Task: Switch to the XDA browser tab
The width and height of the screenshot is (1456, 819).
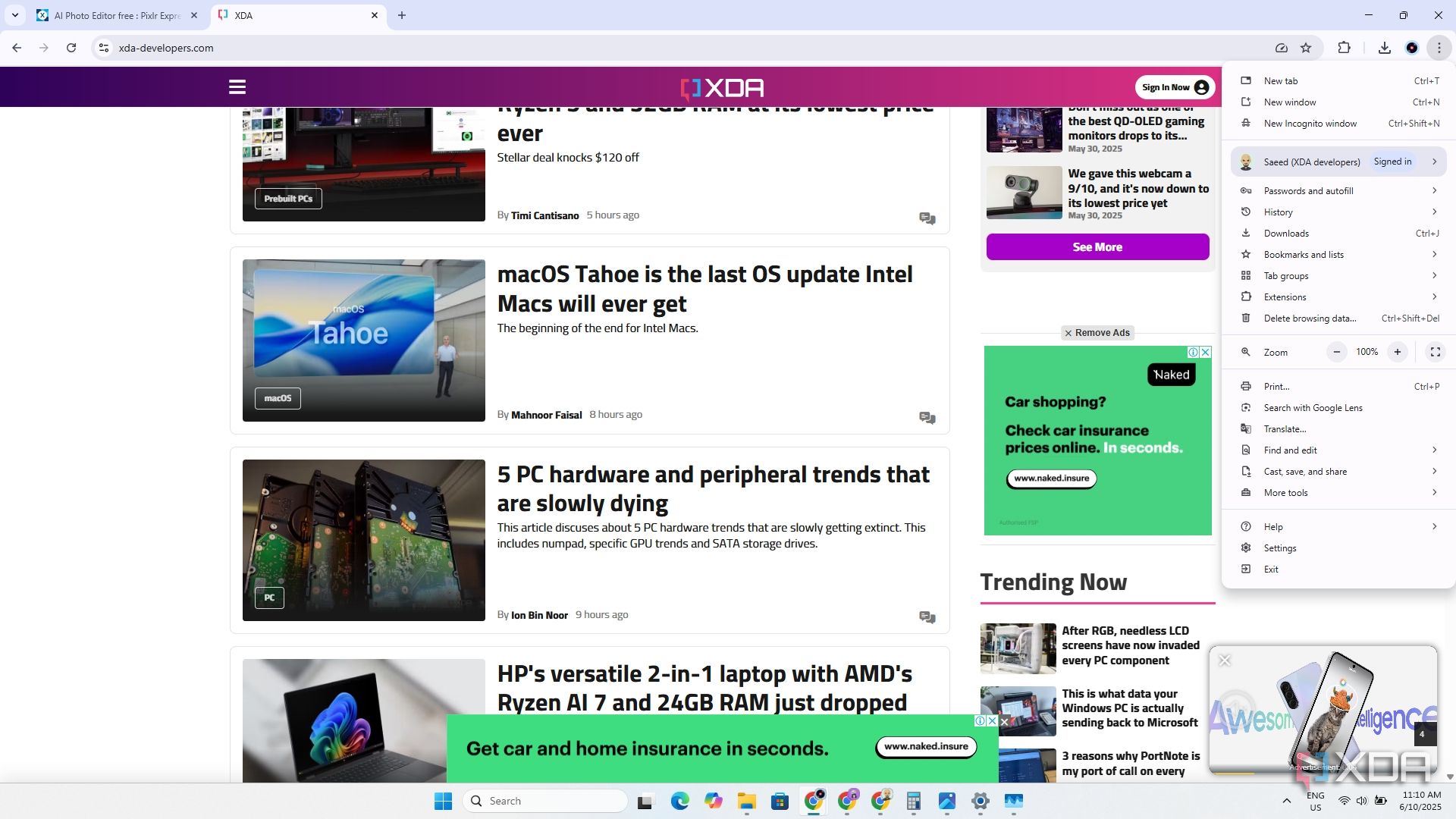Action: (298, 15)
